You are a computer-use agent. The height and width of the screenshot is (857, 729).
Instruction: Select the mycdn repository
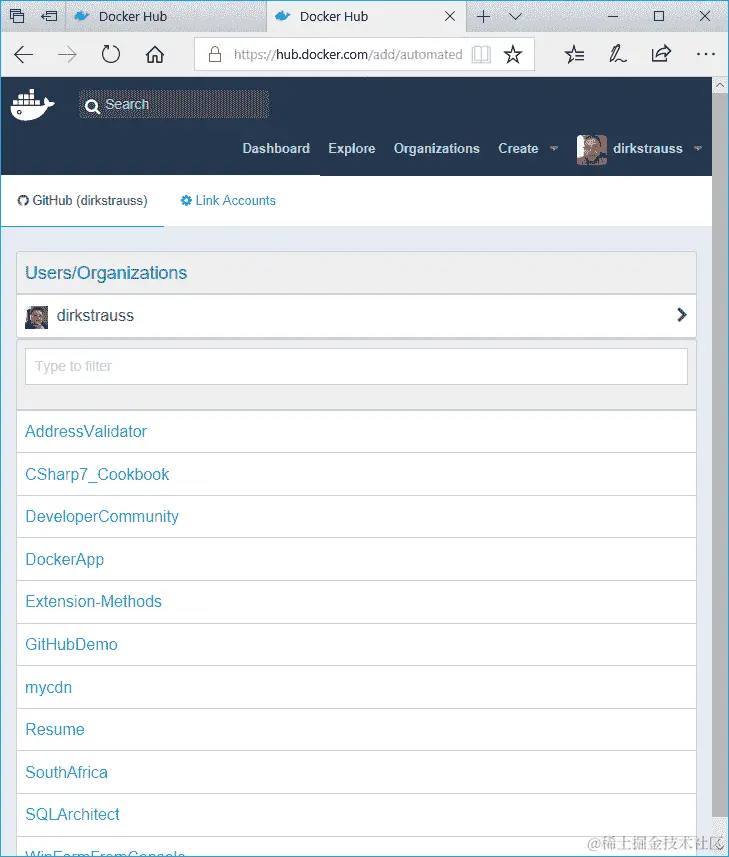tap(49, 688)
